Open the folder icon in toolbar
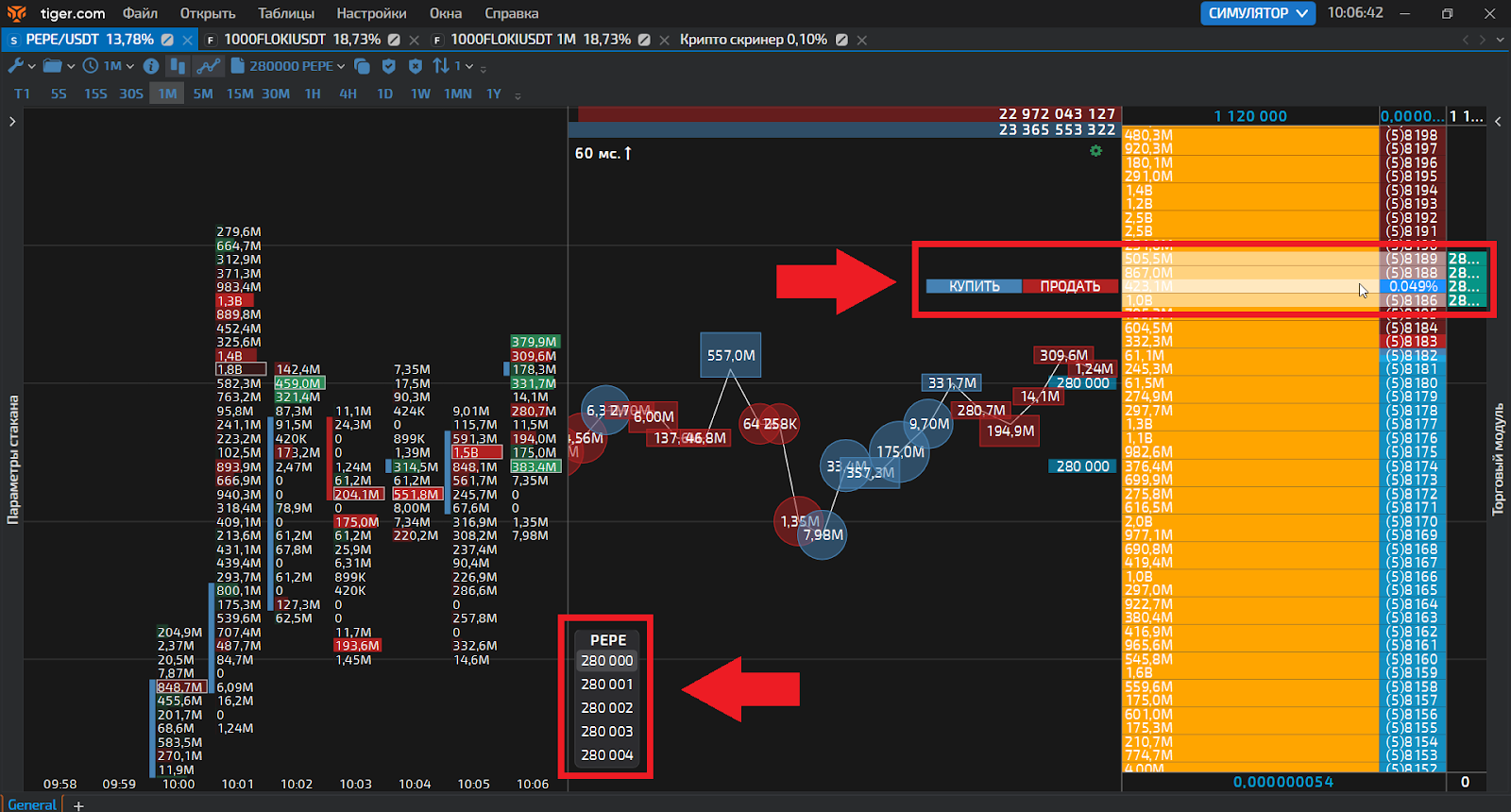Screen dimensions: 1511x812 [x=53, y=66]
